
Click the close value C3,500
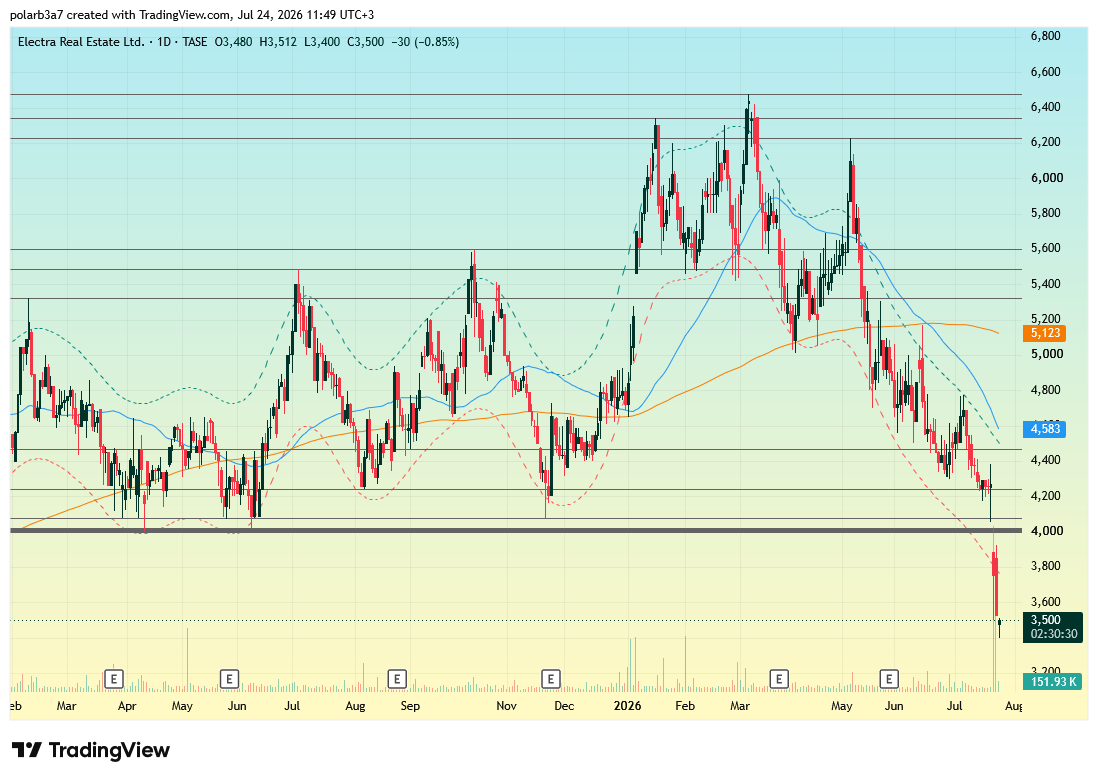click(366, 42)
